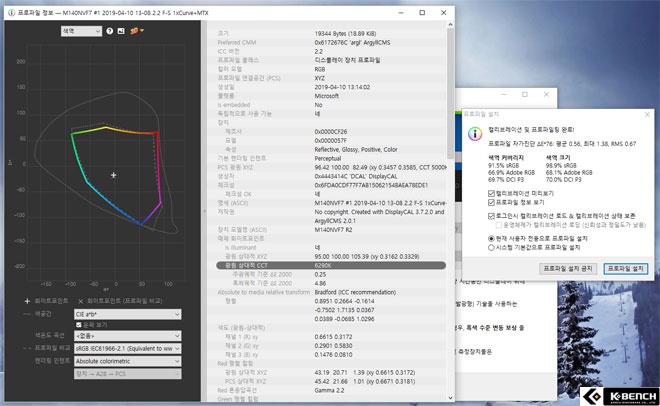The image size is (660, 406).
Task: Click the Perceptual rendering intent value
Action: (x=327, y=159)
